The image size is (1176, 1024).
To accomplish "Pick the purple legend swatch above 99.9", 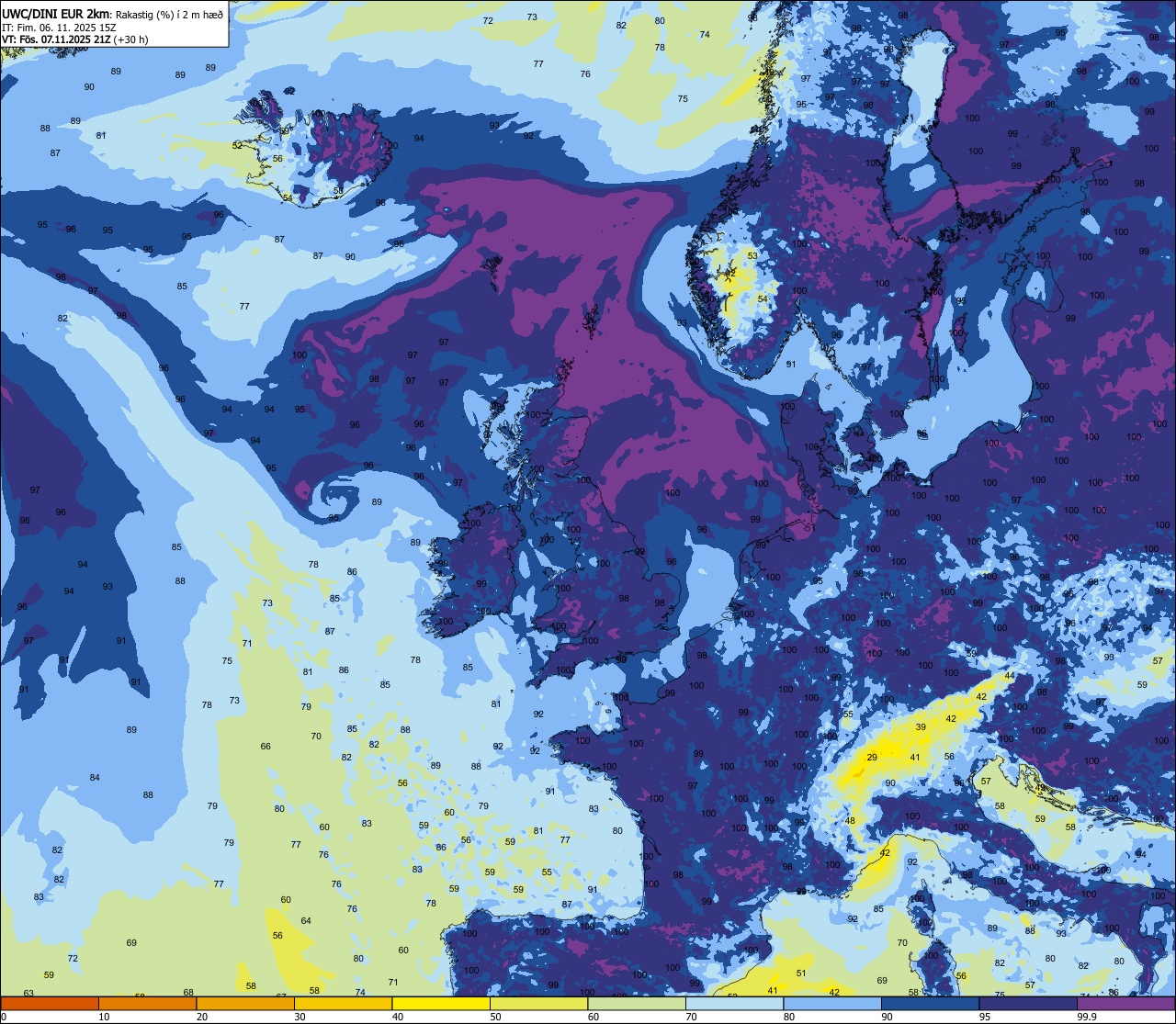I will point(1125,1003).
